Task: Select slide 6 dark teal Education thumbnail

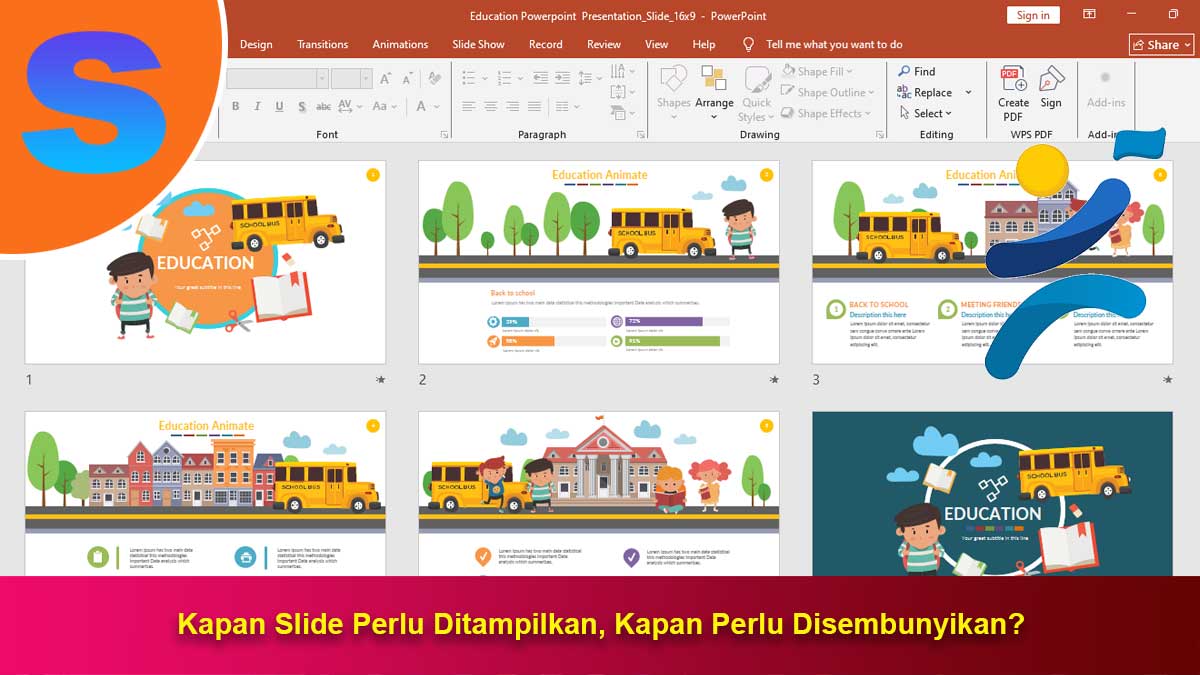Action: click(x=992, y=494)
